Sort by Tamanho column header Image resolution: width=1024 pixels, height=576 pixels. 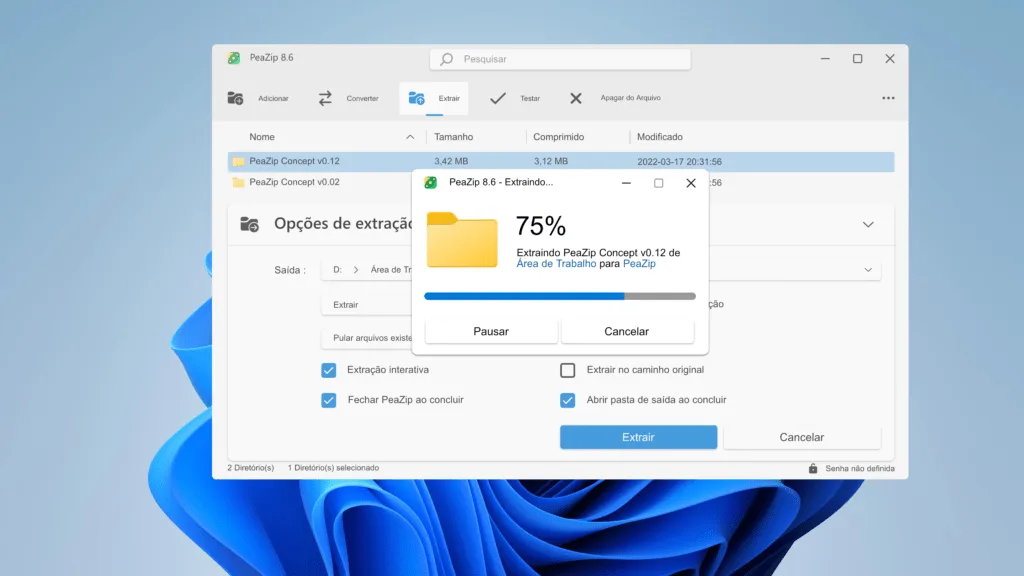click(x=454, y=136)
